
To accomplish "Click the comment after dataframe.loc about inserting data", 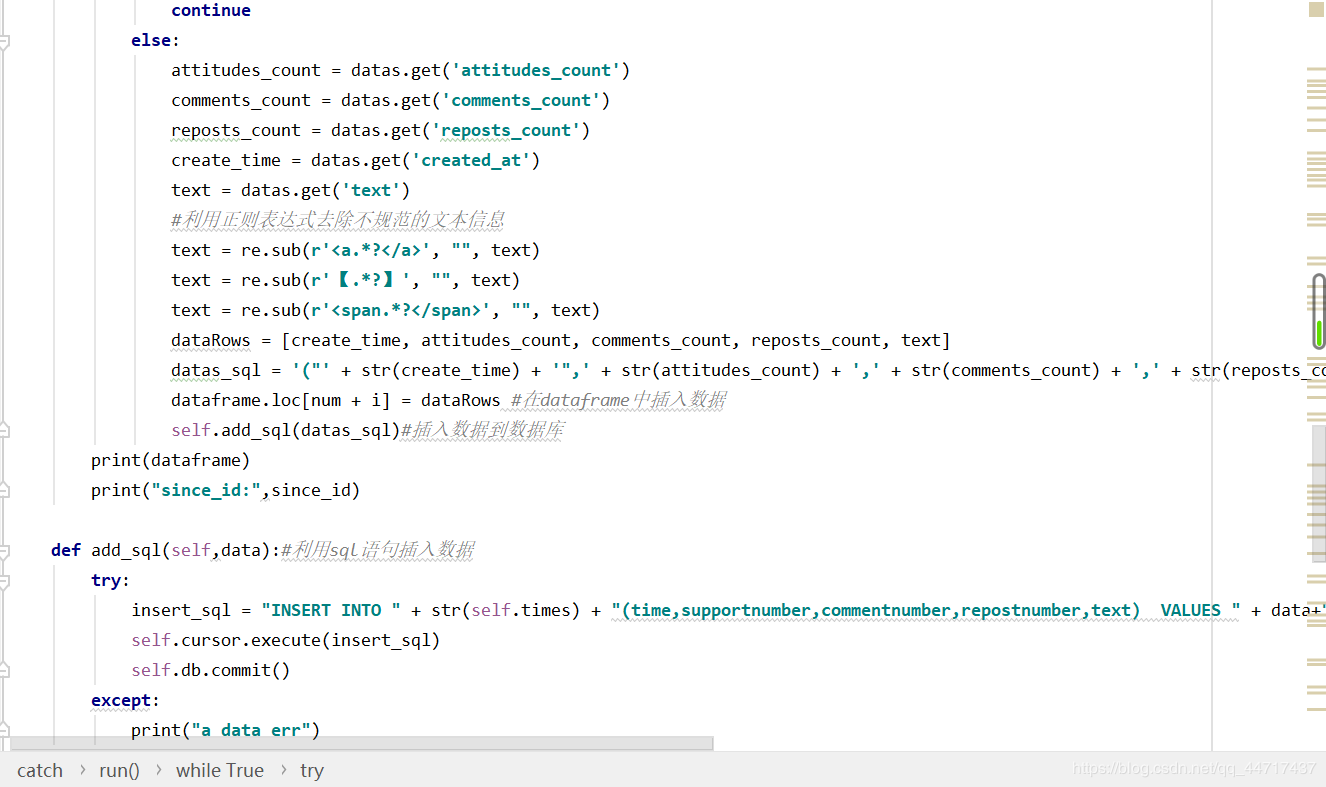I will pyautogui.click(x=618, y=400).
